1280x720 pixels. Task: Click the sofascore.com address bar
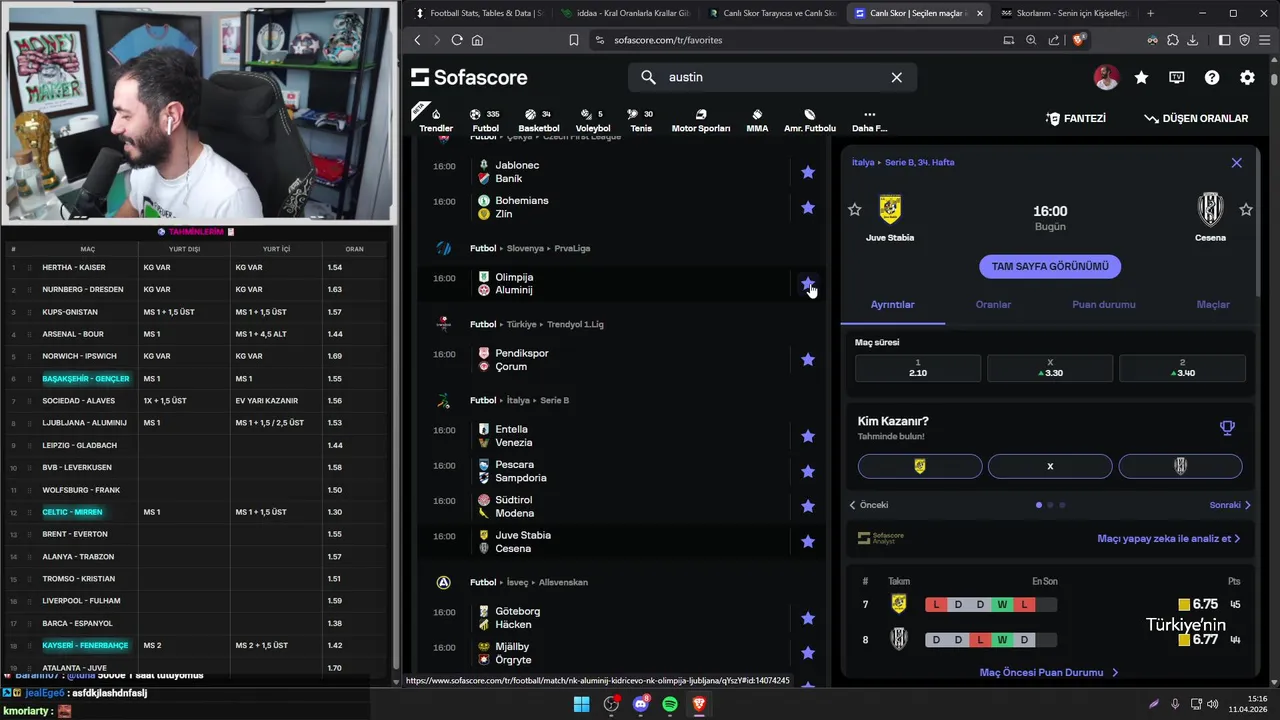click(x=790, y=40)
